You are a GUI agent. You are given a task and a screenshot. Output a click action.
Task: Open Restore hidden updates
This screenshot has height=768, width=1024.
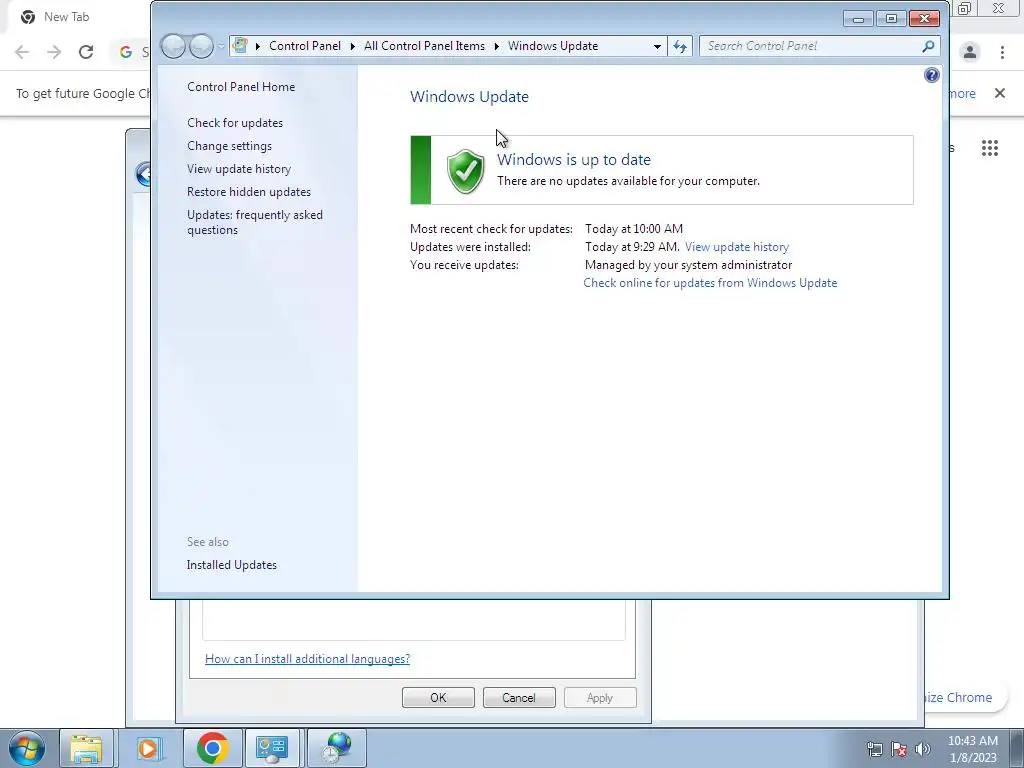(x=249, y=191)
